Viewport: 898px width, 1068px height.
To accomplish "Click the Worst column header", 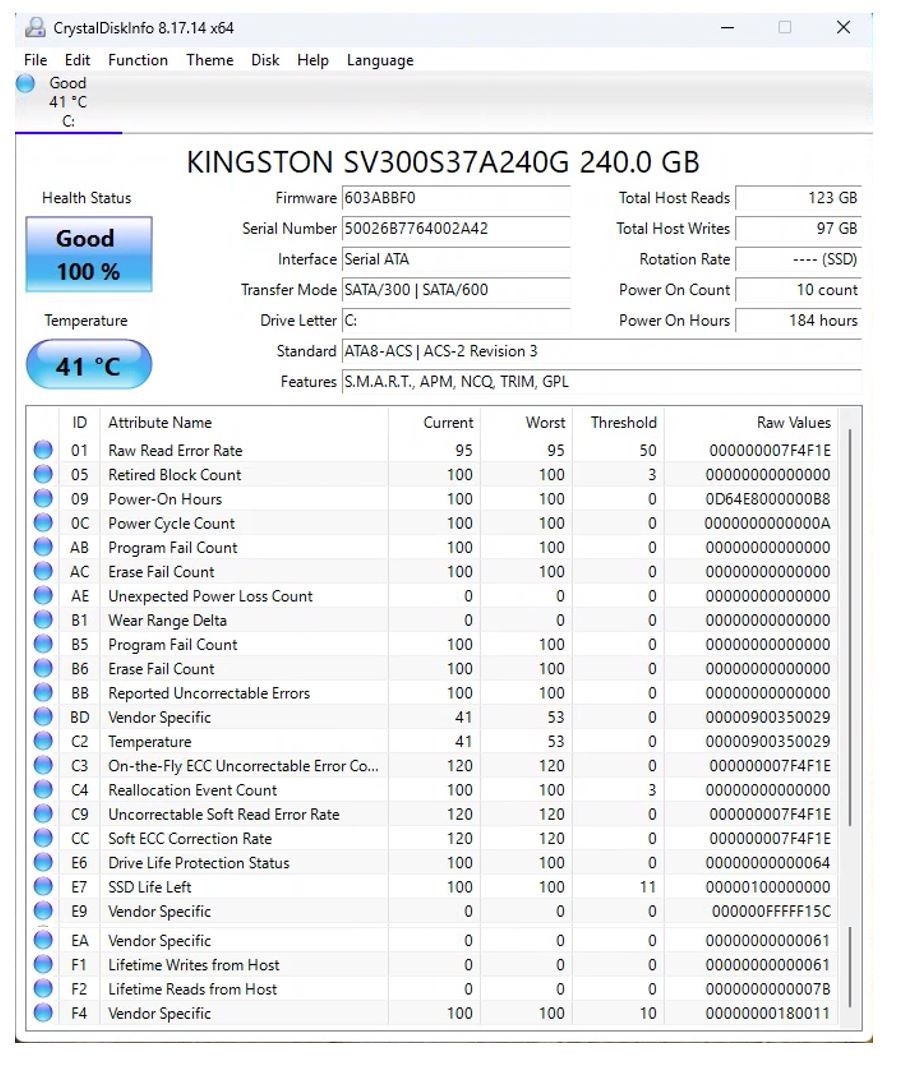I will click(527, 422).
